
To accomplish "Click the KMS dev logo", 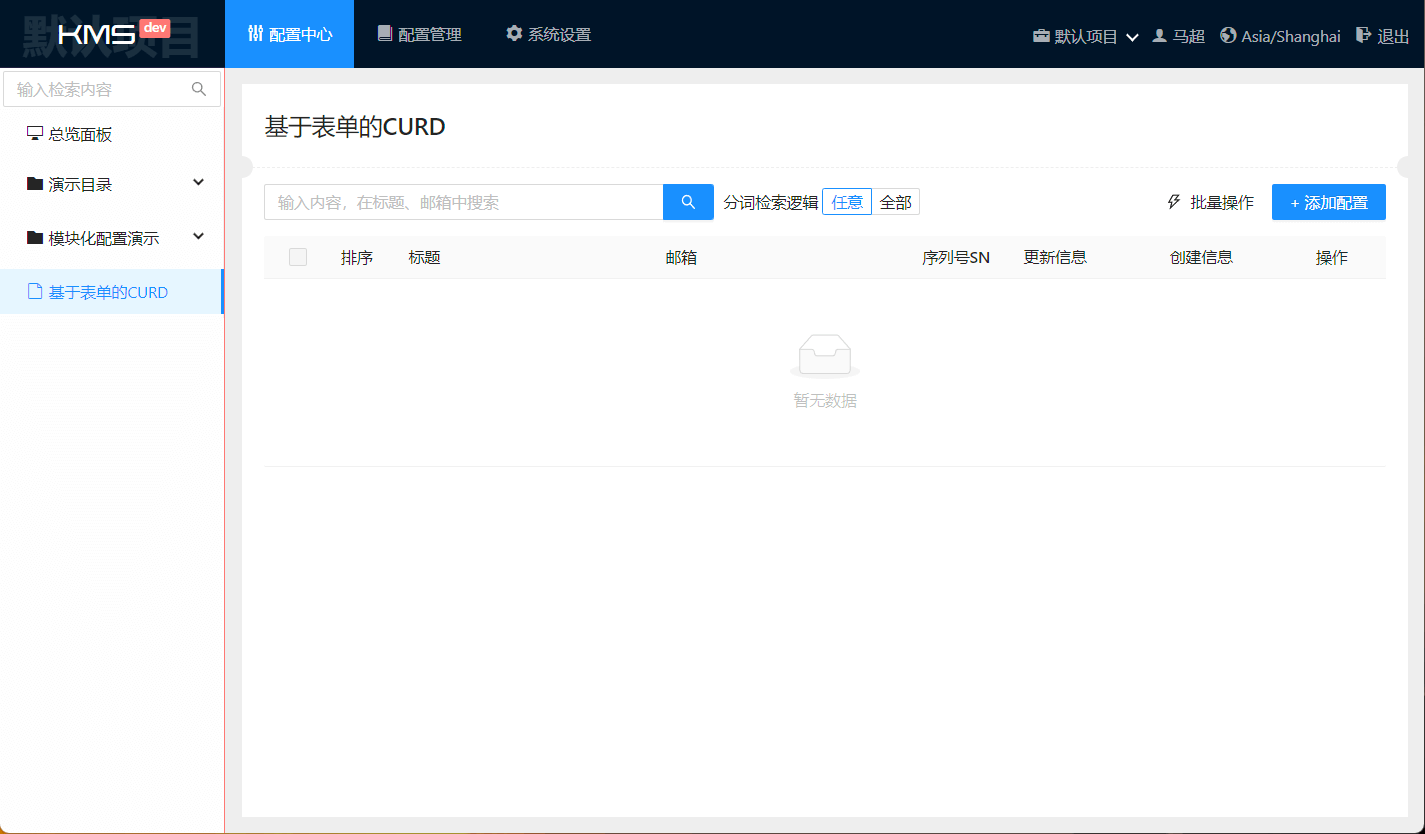I will [x=112, y=34].
